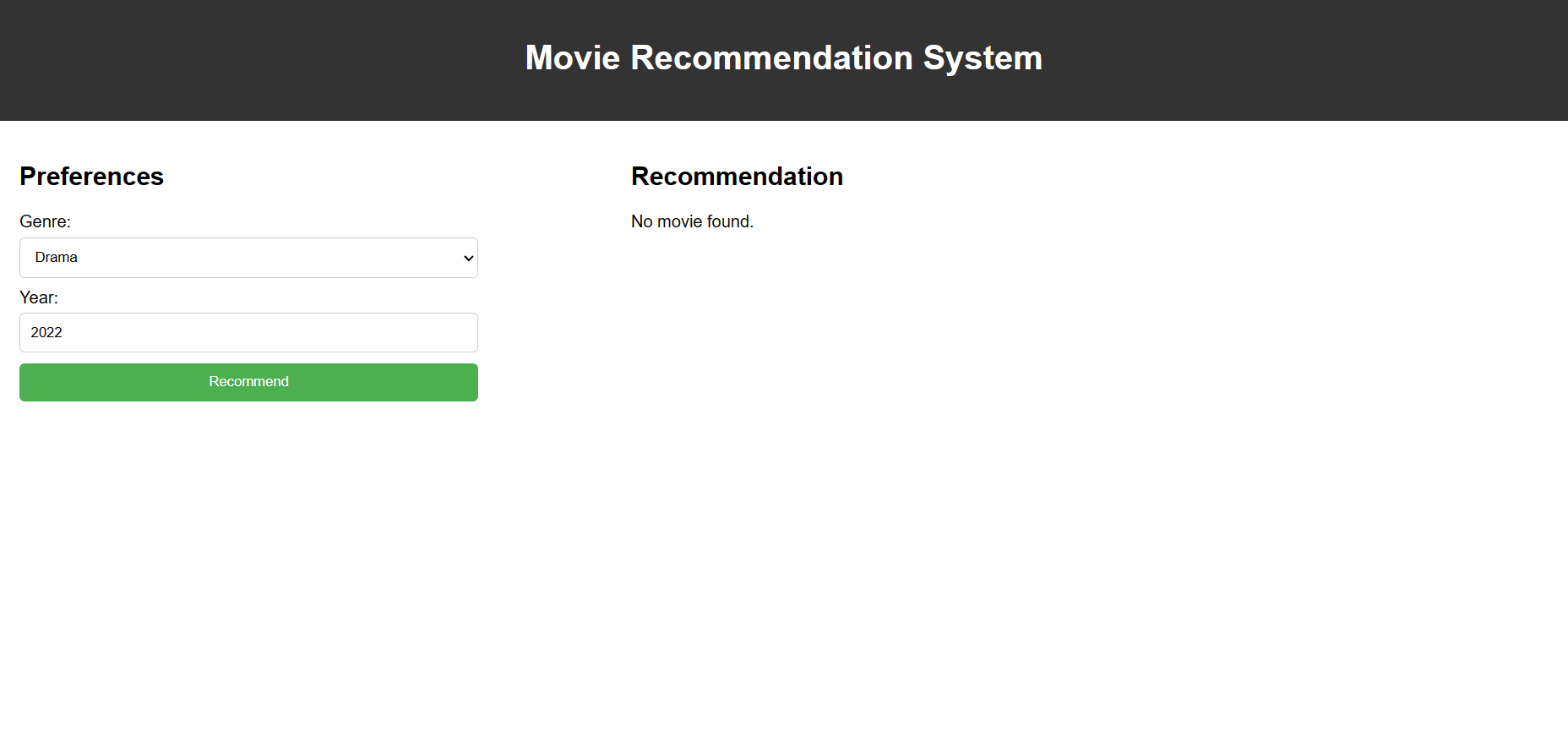Screen dimensions: 1568x753
Task: Click the Movie Recommendation System title
Action: click(783, 57)
